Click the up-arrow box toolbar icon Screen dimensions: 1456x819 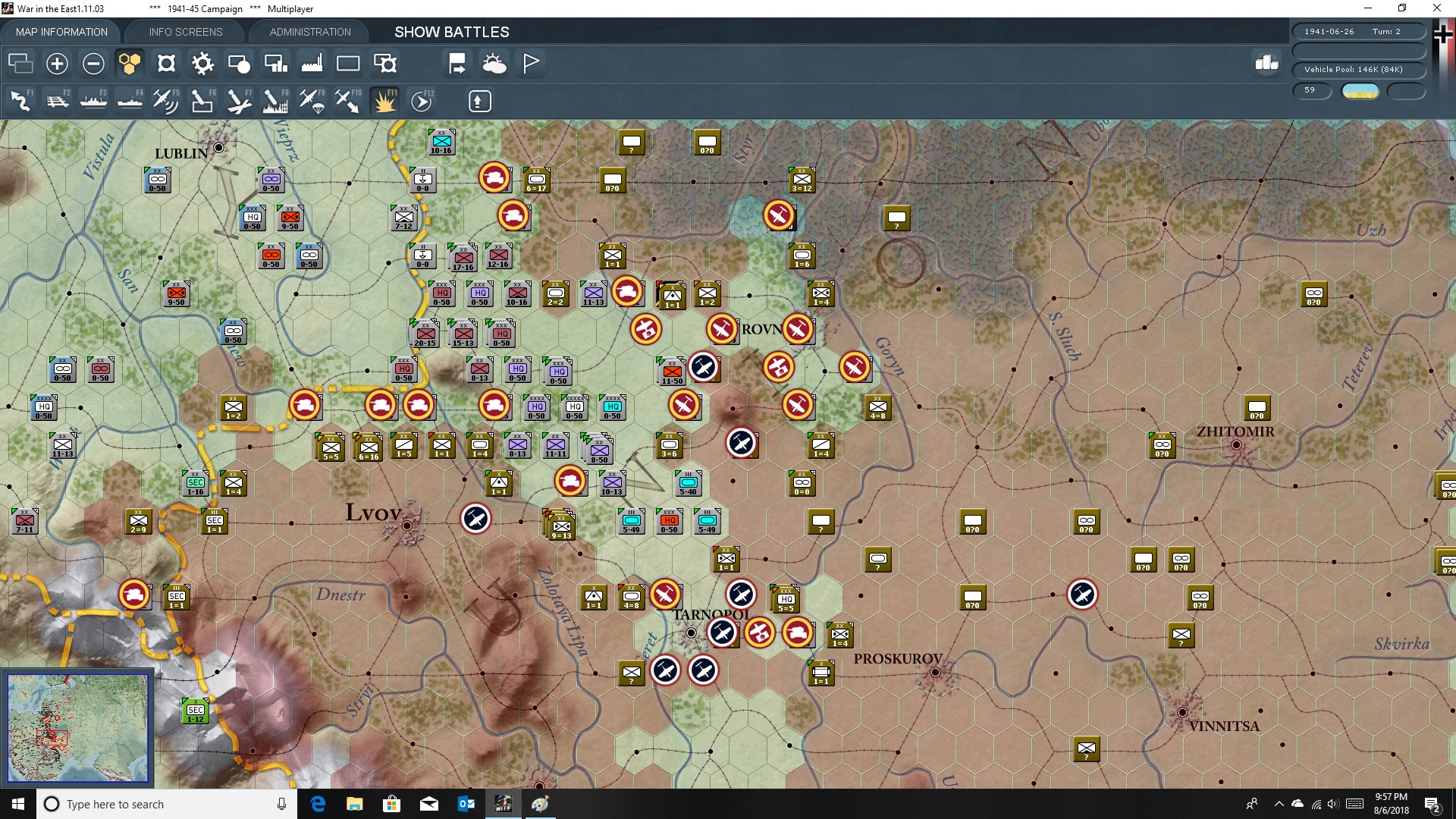tap(479, 101)
